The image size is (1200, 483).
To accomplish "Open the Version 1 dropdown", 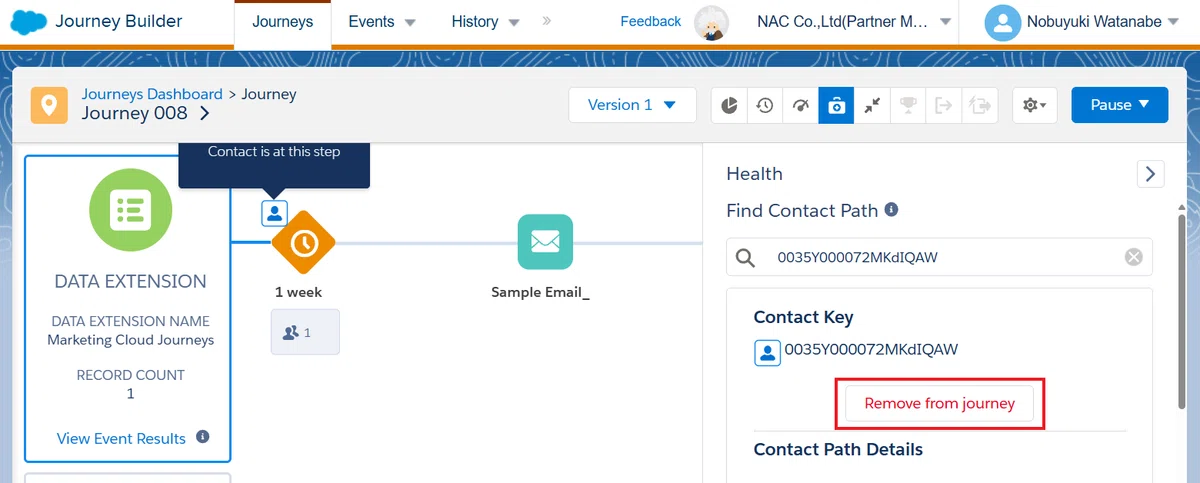I will [x=632, y=105].
